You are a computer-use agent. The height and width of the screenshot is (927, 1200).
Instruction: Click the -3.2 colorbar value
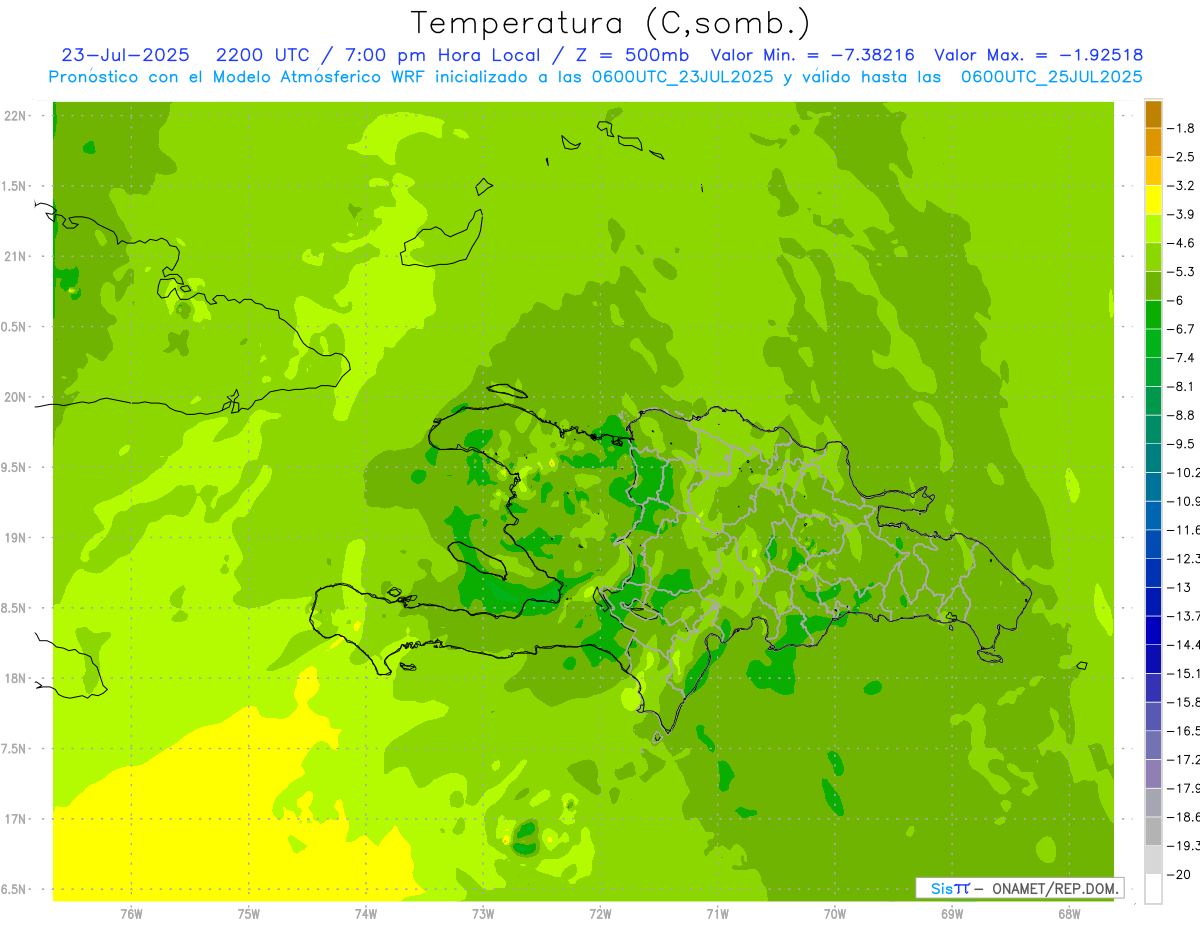click(x=1181, y=186)
